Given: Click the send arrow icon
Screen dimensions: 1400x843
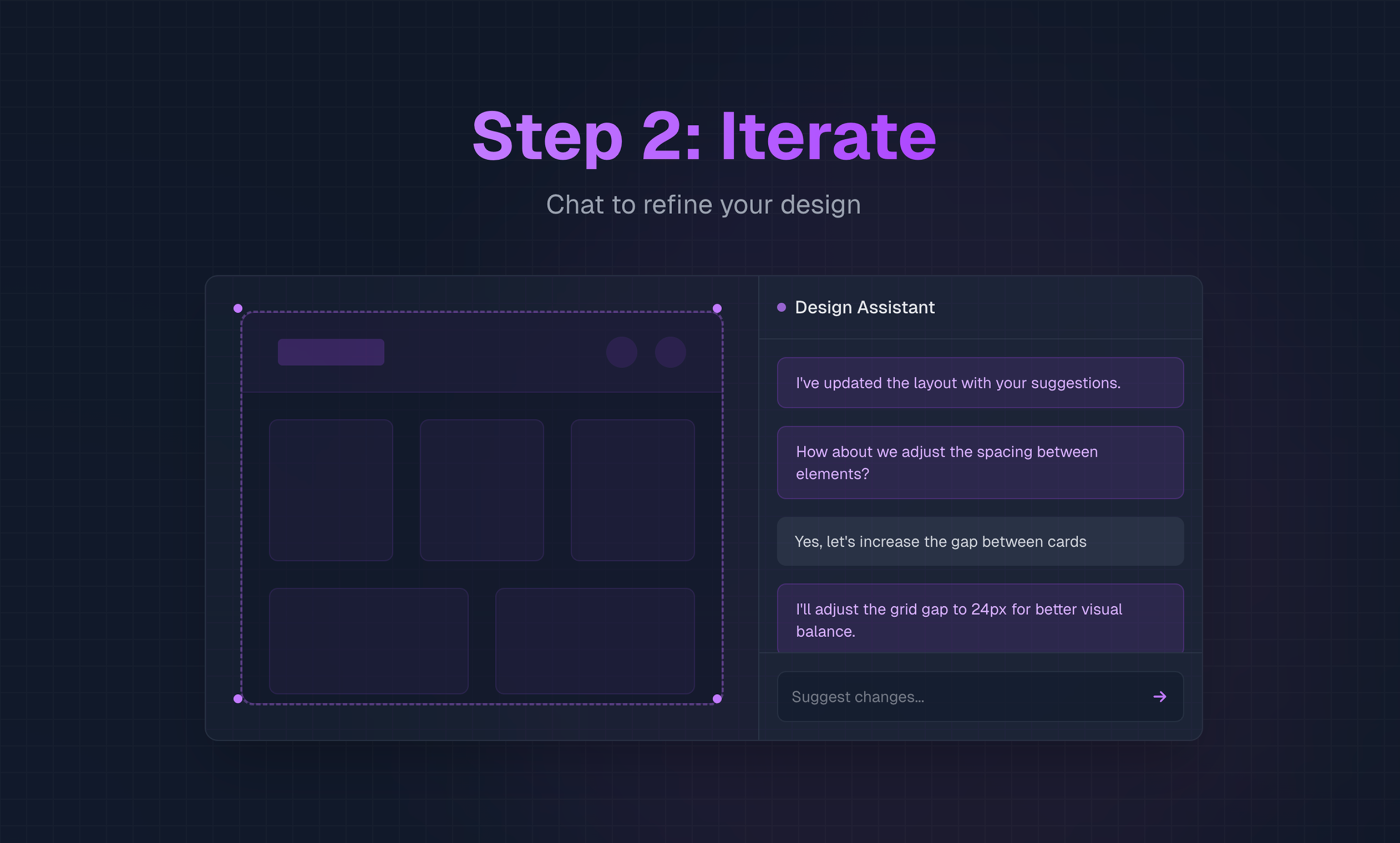Looking at the screenshot, I should pyautogui.click(x=1159, y=697).
